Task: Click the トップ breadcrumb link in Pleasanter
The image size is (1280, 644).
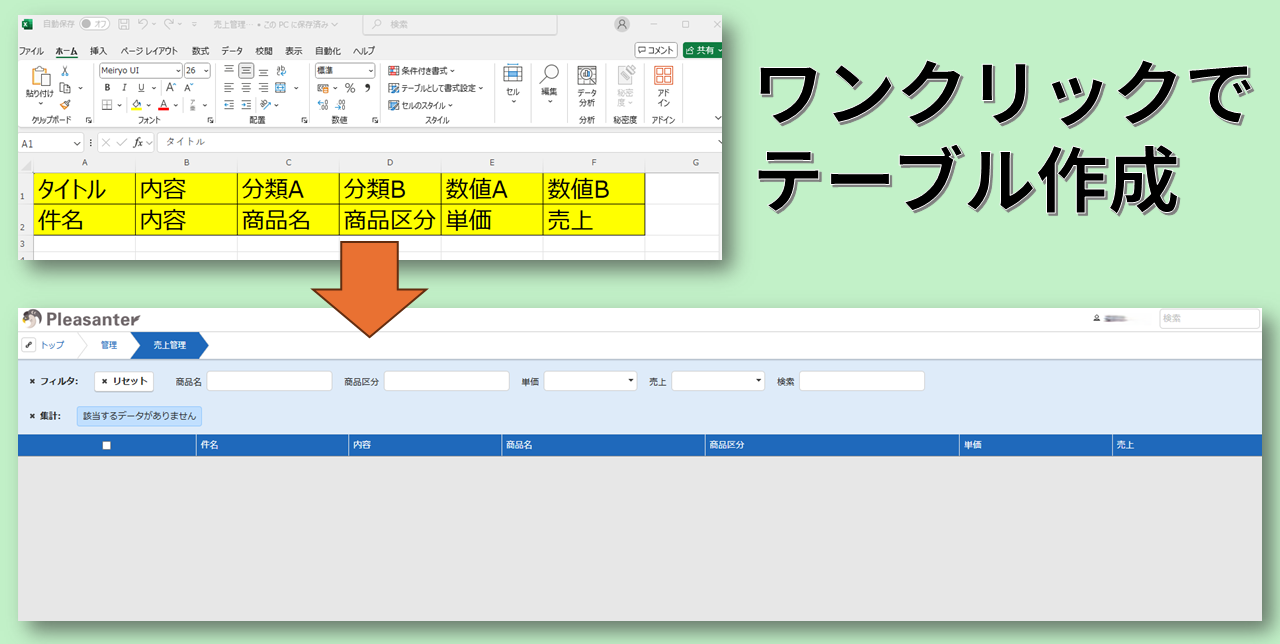Action: [x=52, y=345]
